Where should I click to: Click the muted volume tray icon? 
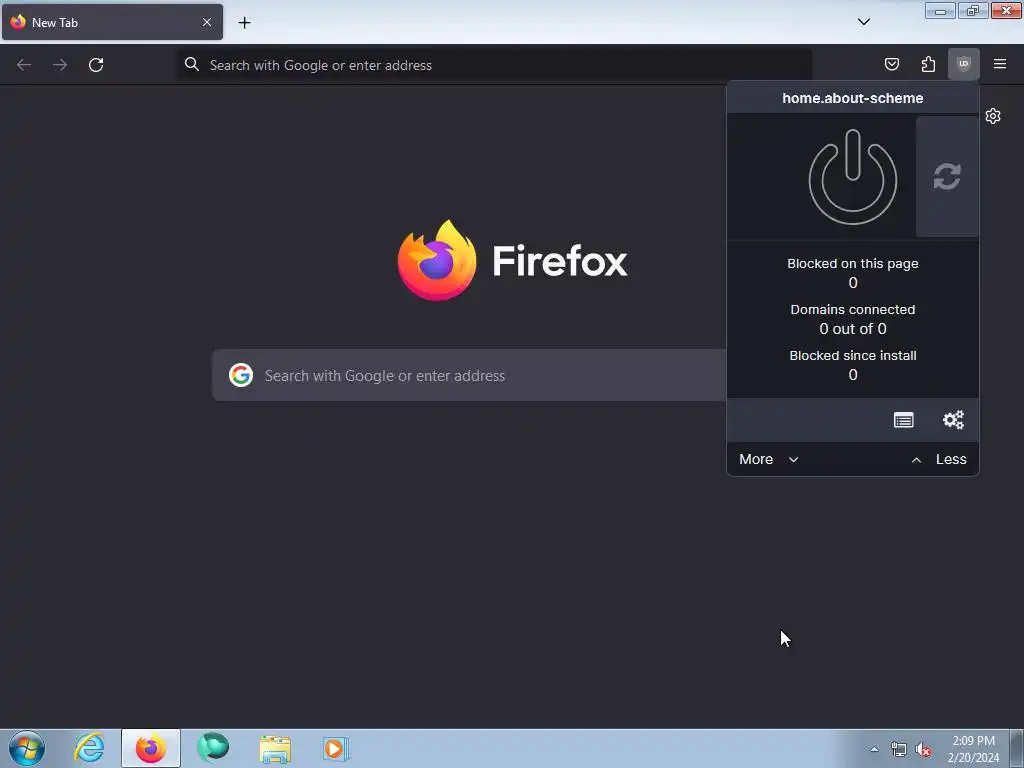click(922, 750)
